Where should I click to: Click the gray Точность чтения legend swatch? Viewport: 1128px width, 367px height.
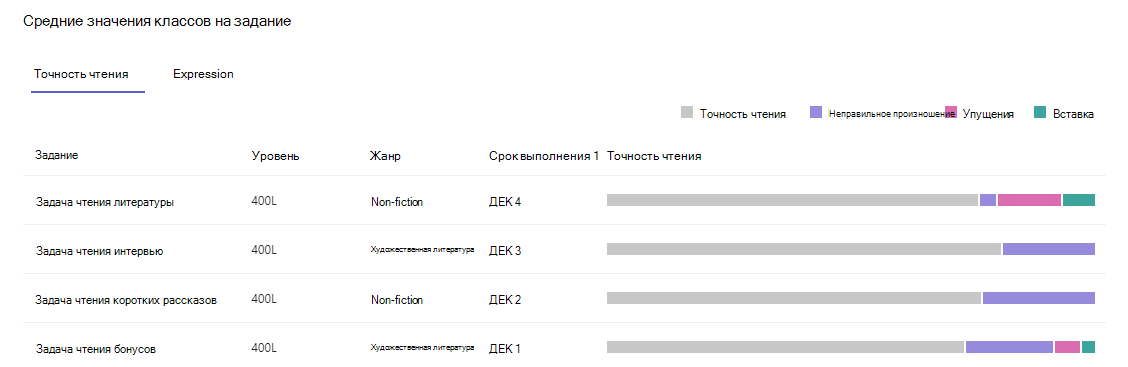tap(687, 113)
